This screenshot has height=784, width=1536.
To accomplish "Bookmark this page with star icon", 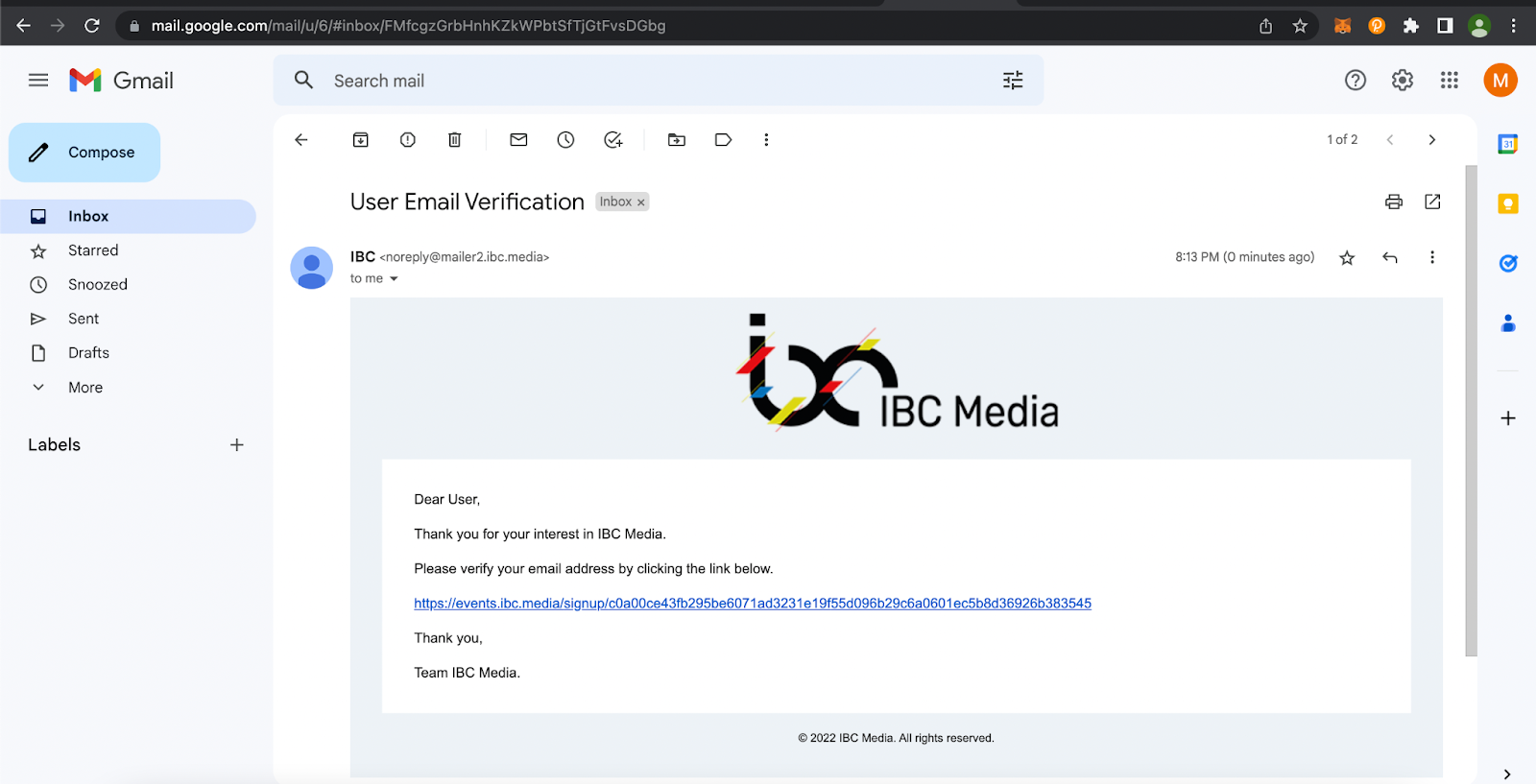I will click(x=1300, y=26).
